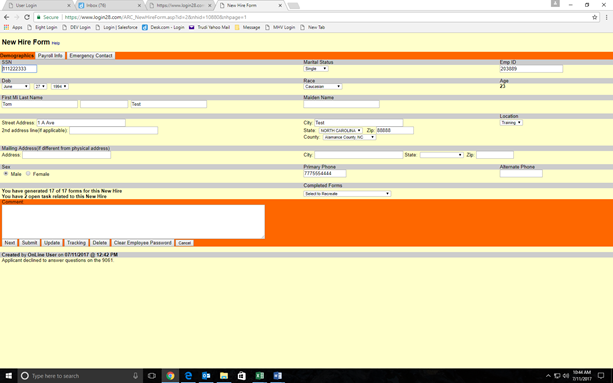The height and width of the screenshot is (383, 613).
Task: Switch to the Payroll Info tab
Action: coord(50,55)
